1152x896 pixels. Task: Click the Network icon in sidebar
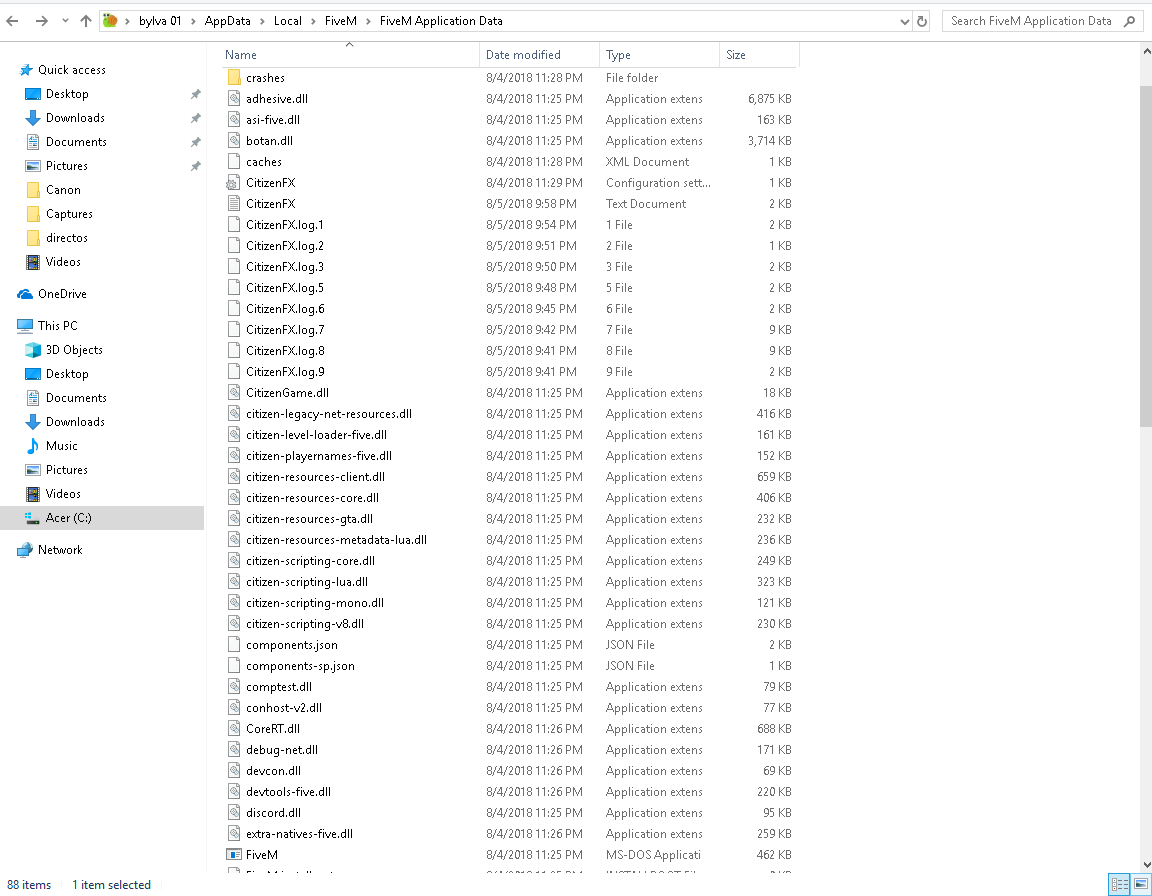(26, 550)
